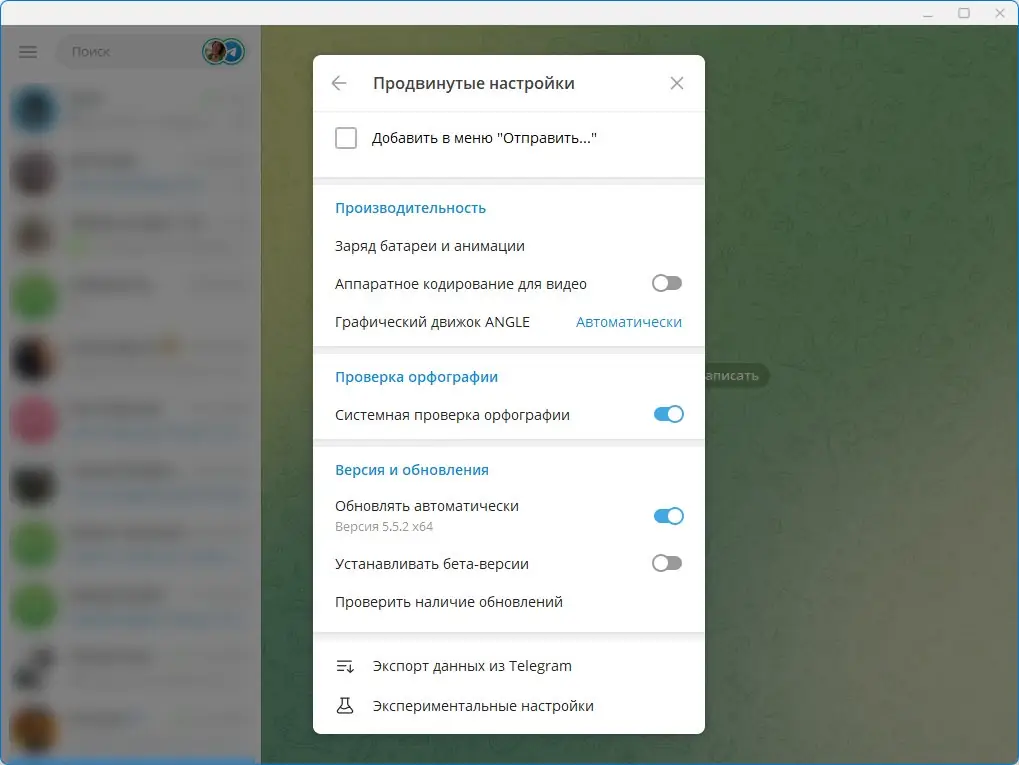Open Экспериментальные настройки
This screenshot has width=1019, height=765.
[x=483, y=705]
